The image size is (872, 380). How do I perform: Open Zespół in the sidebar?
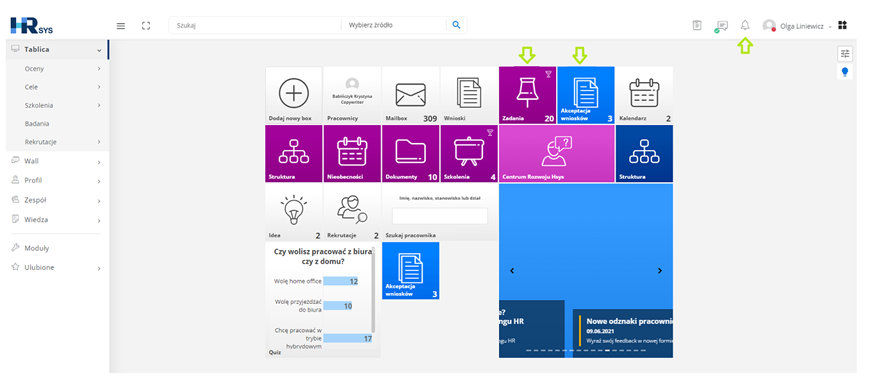pyautogui.click(x=35, y=200)
